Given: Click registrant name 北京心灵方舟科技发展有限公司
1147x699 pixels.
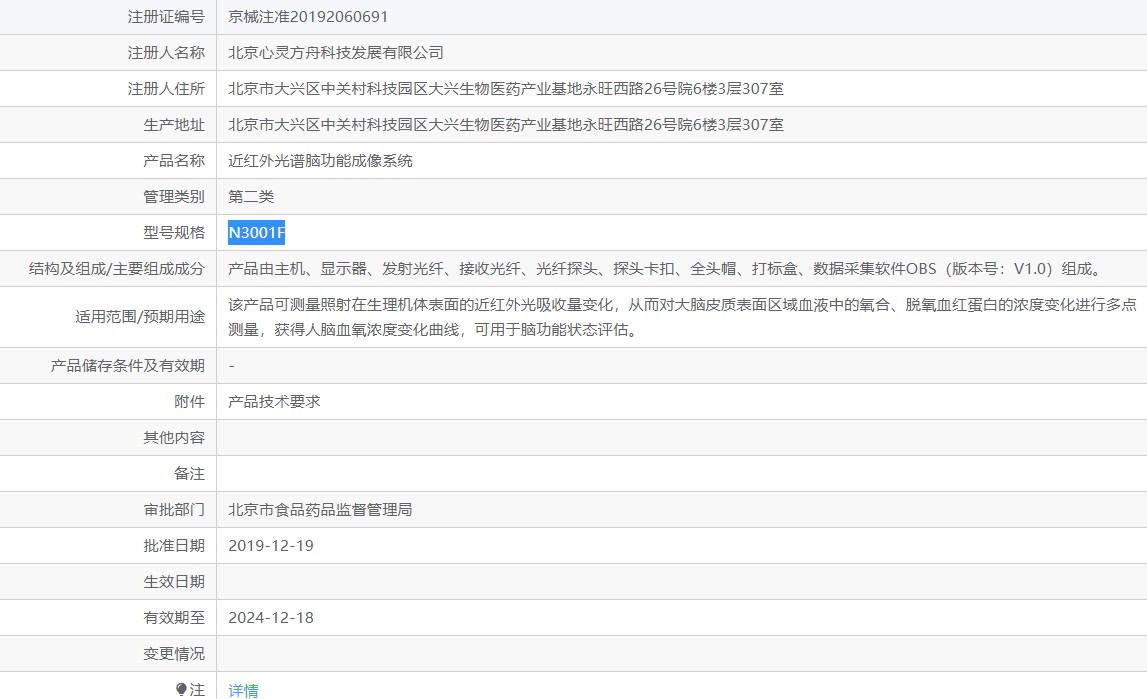Looking at the screenshot, I should [x=336, y=53].
